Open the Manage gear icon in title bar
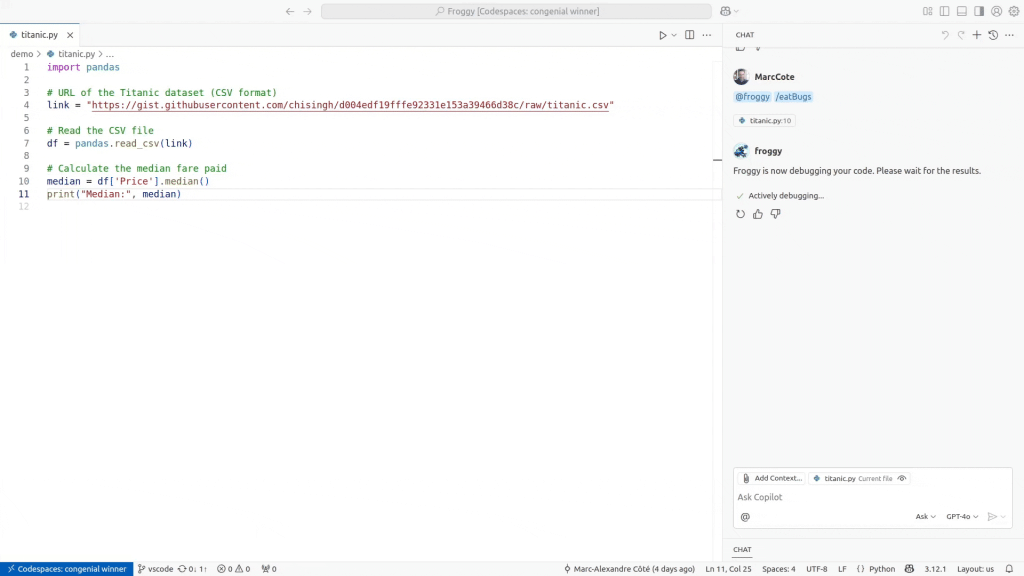The image size is (1024, 576). point(1013,11)
